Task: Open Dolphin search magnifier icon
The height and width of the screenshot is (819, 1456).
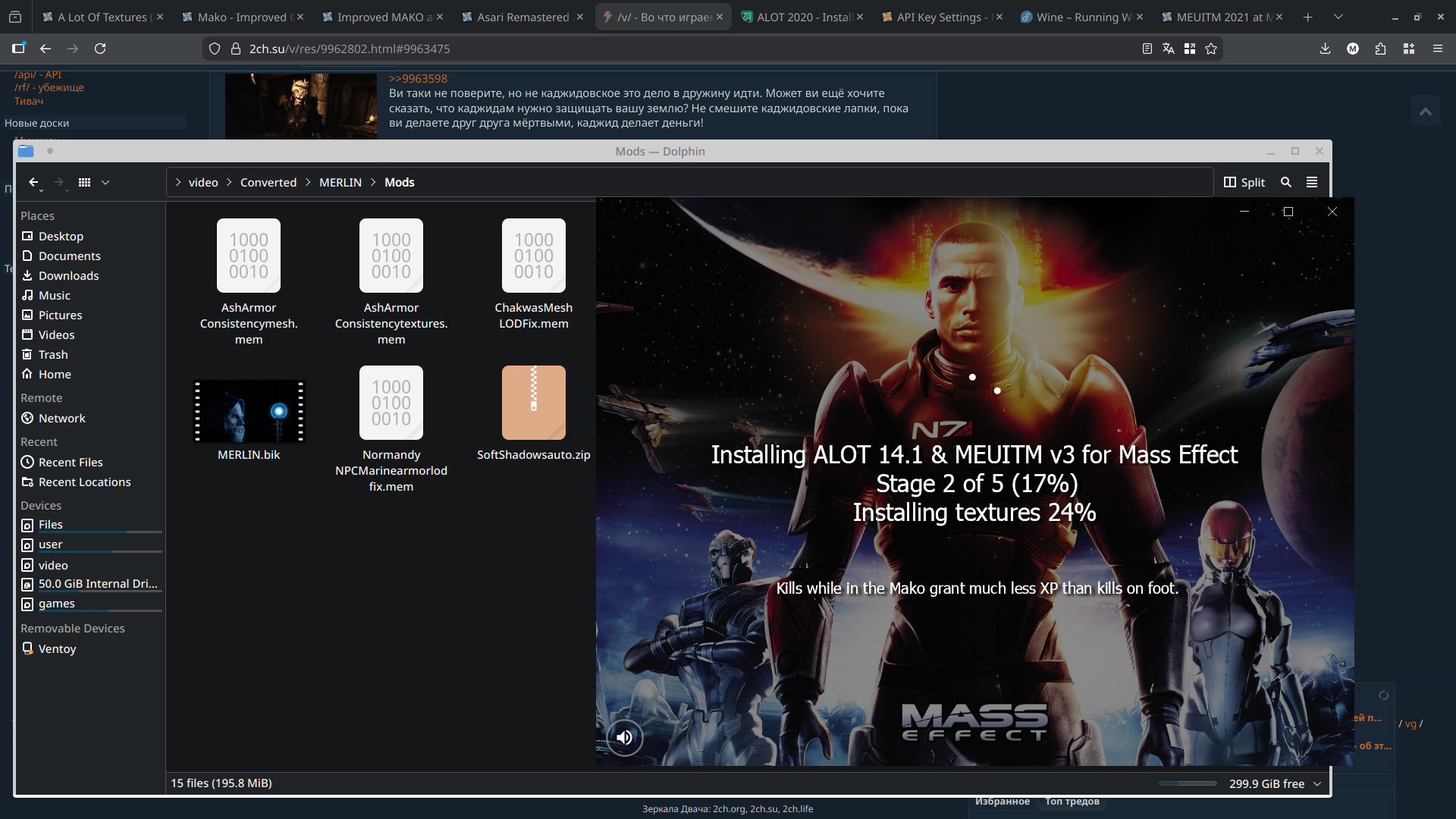Action: point(1286,182)
